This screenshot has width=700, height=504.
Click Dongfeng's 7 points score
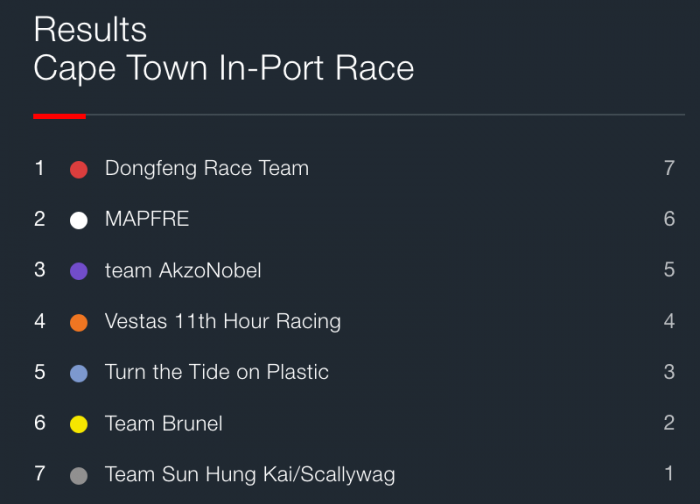point(669,168)
